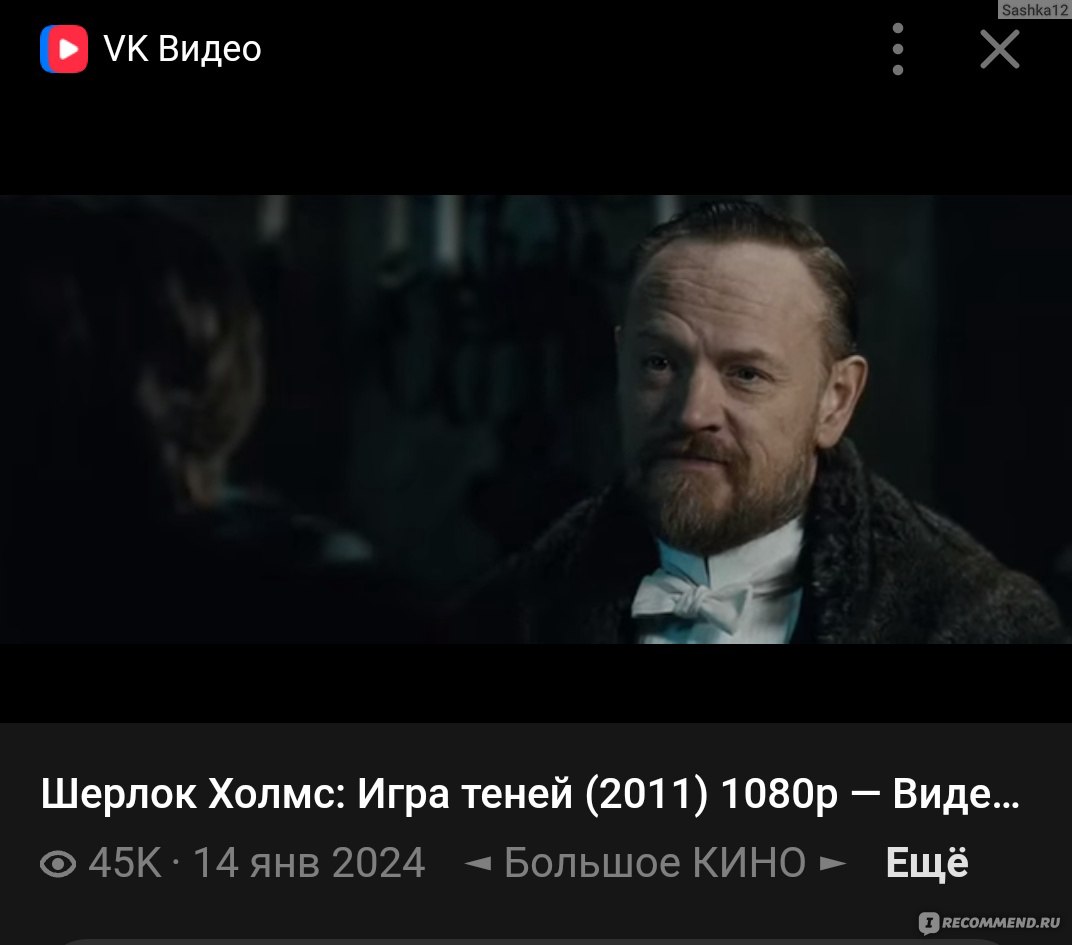Click the Recommend.ru speech bubble logo icon
This screenshot has height=945, width=1072.
tap(928, 923)
